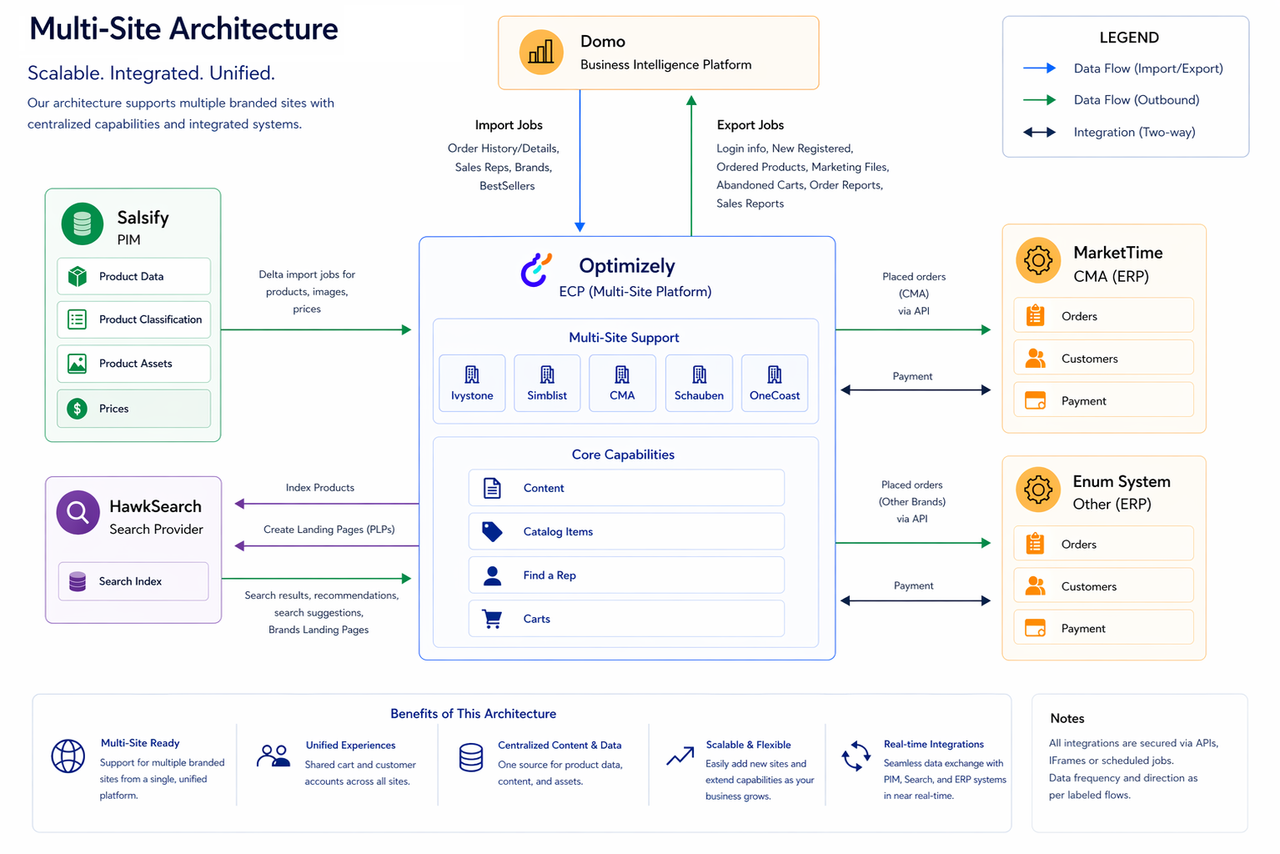Click the 'Business Intelligence Platform' text

(x=666, y=64)
